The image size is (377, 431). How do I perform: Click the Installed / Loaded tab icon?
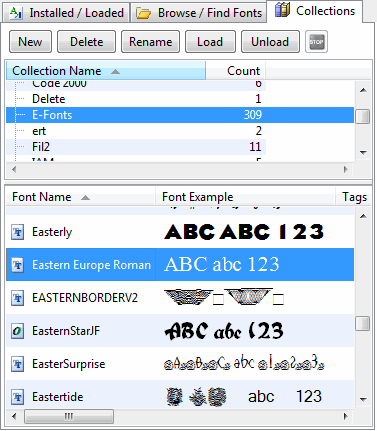[16, 13]
